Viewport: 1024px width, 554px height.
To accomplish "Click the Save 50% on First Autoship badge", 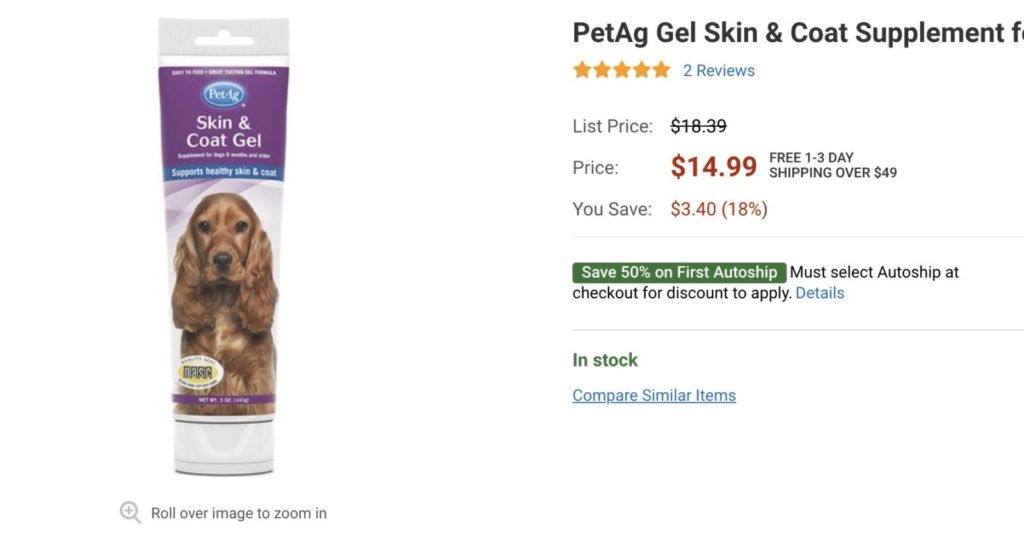I will point(679,272).
